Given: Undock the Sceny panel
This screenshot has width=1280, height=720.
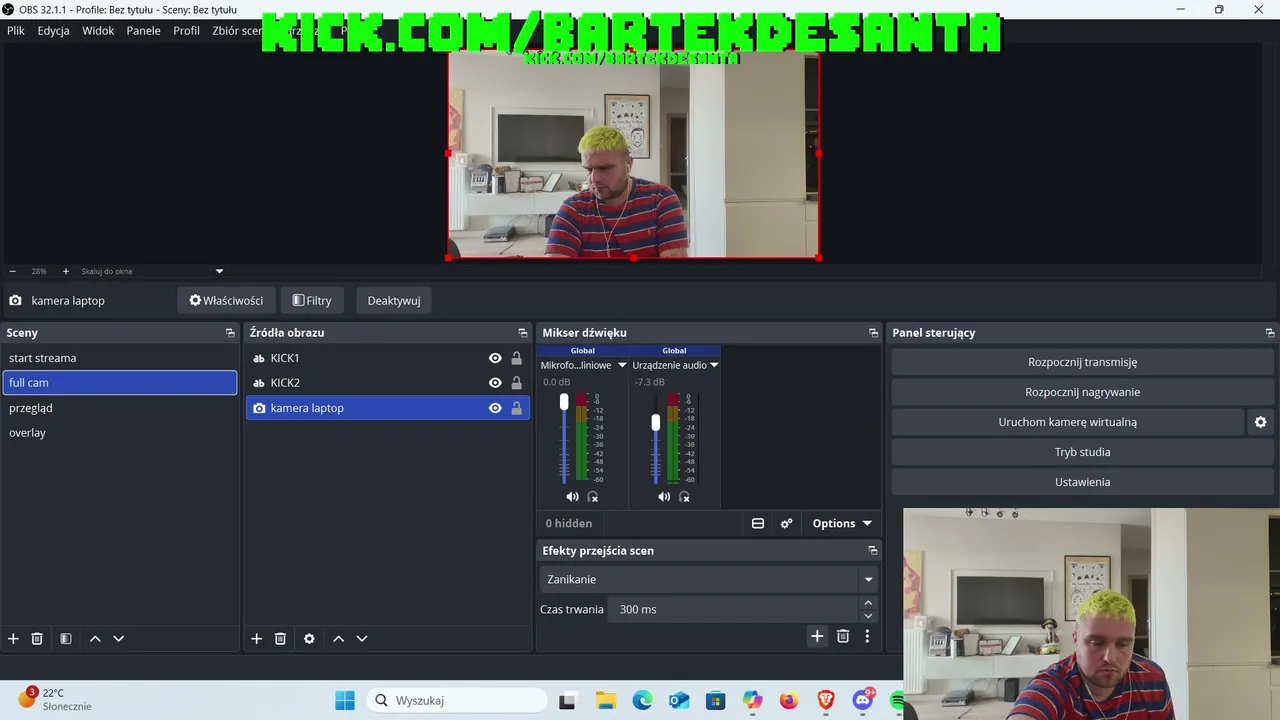Looking at the screenshot, I should tap(230, 333).
